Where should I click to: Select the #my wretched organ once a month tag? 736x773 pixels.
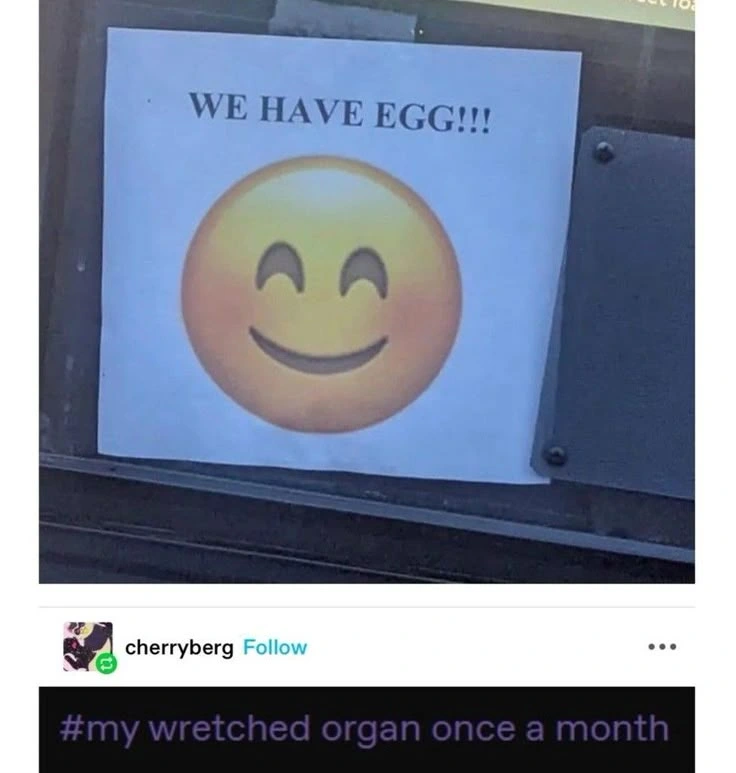click(x=364, y=729)
